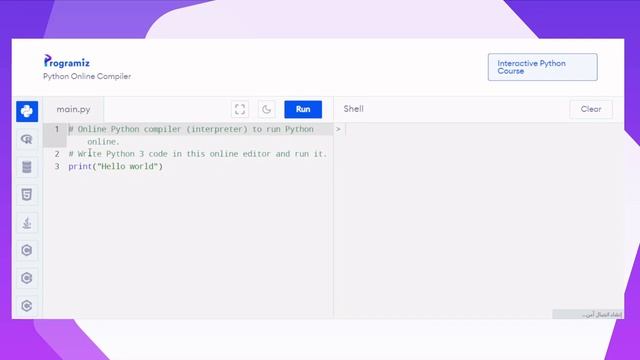640x360 pixels.
Task: Toggle dark mode with the moon icon
Action: (x=267, y=109)
